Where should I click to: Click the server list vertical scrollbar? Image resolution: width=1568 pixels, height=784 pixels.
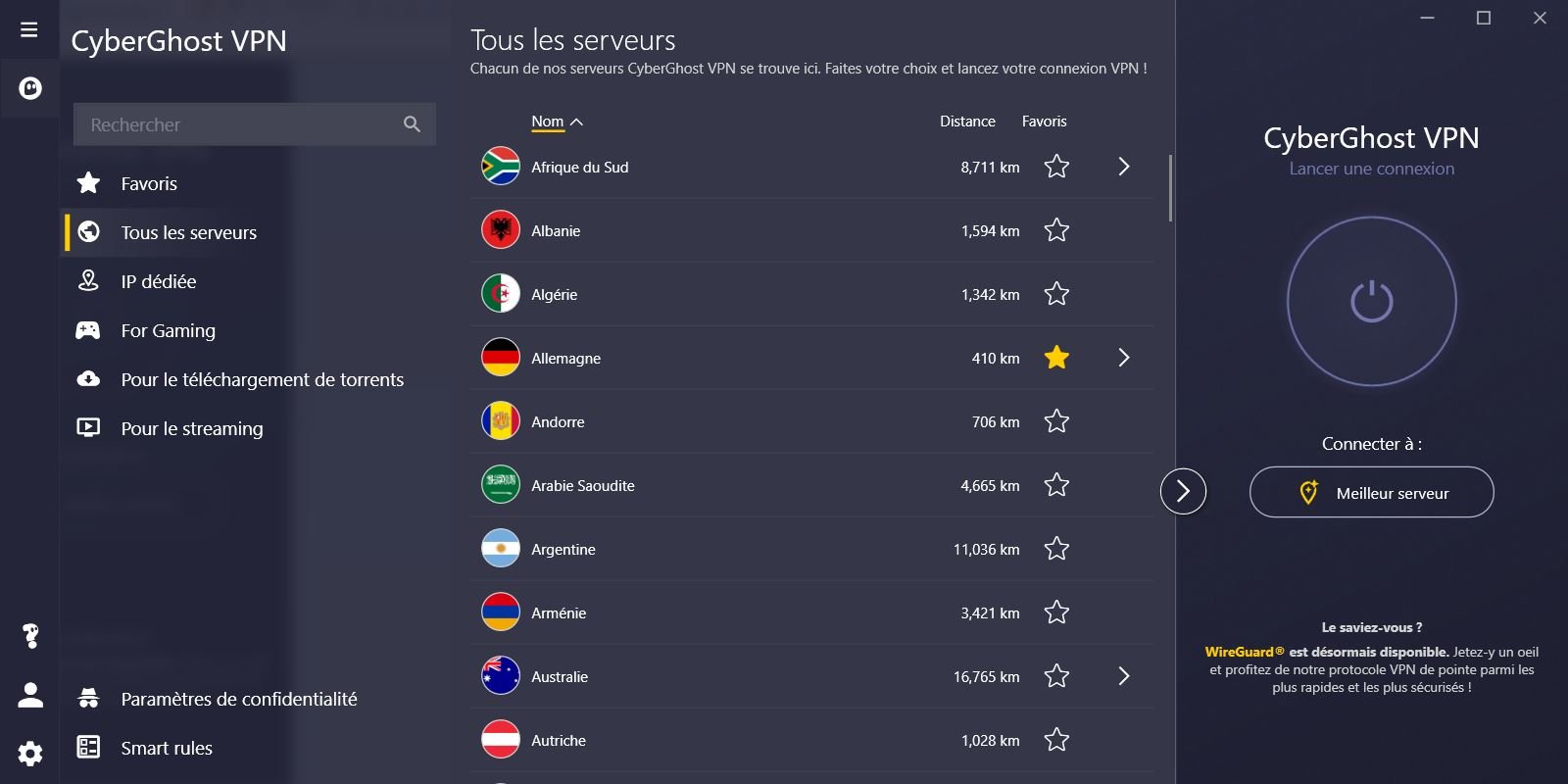pyautogui.click(x=1170, y=187)
